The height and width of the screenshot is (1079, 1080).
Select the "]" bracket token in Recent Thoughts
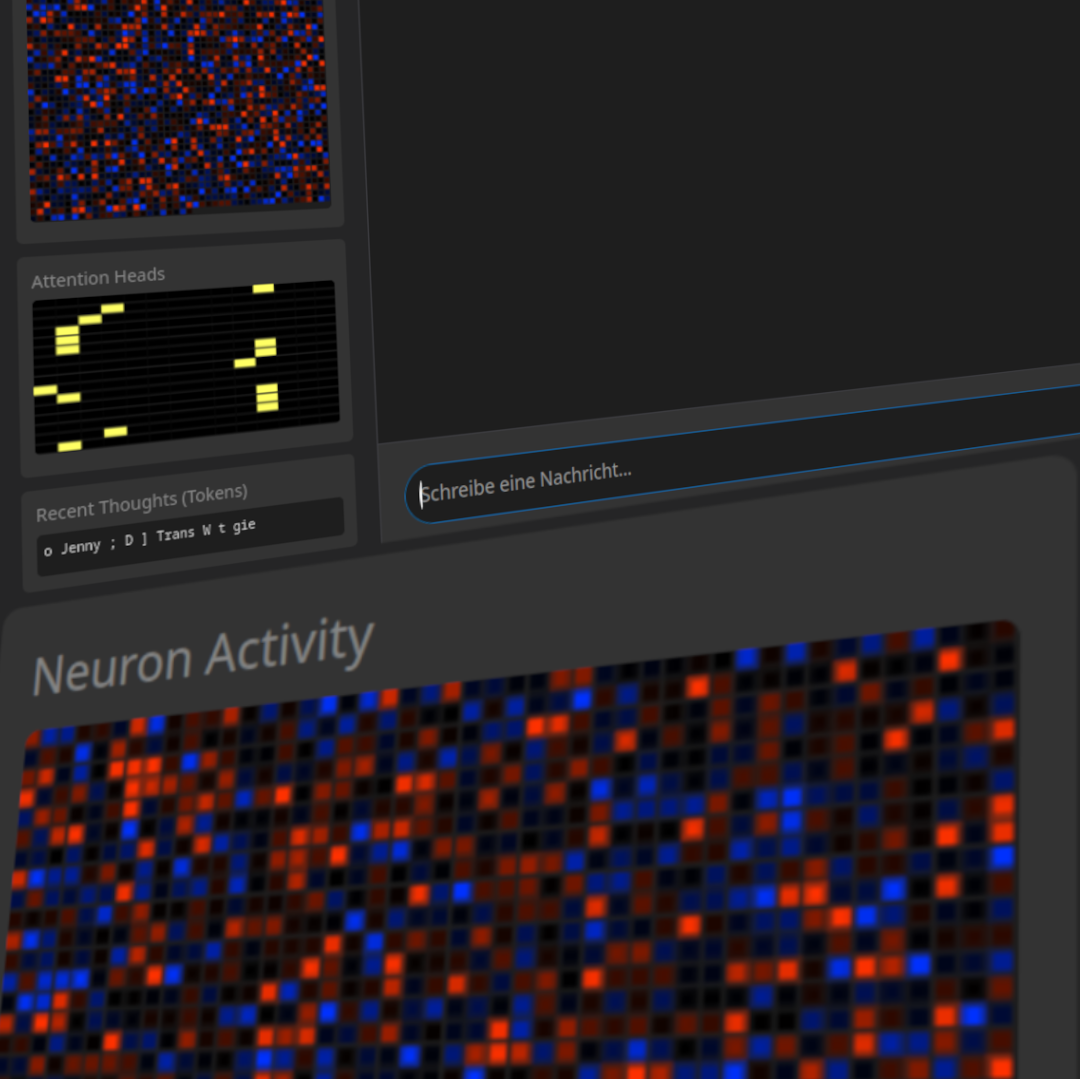[145, 538]
